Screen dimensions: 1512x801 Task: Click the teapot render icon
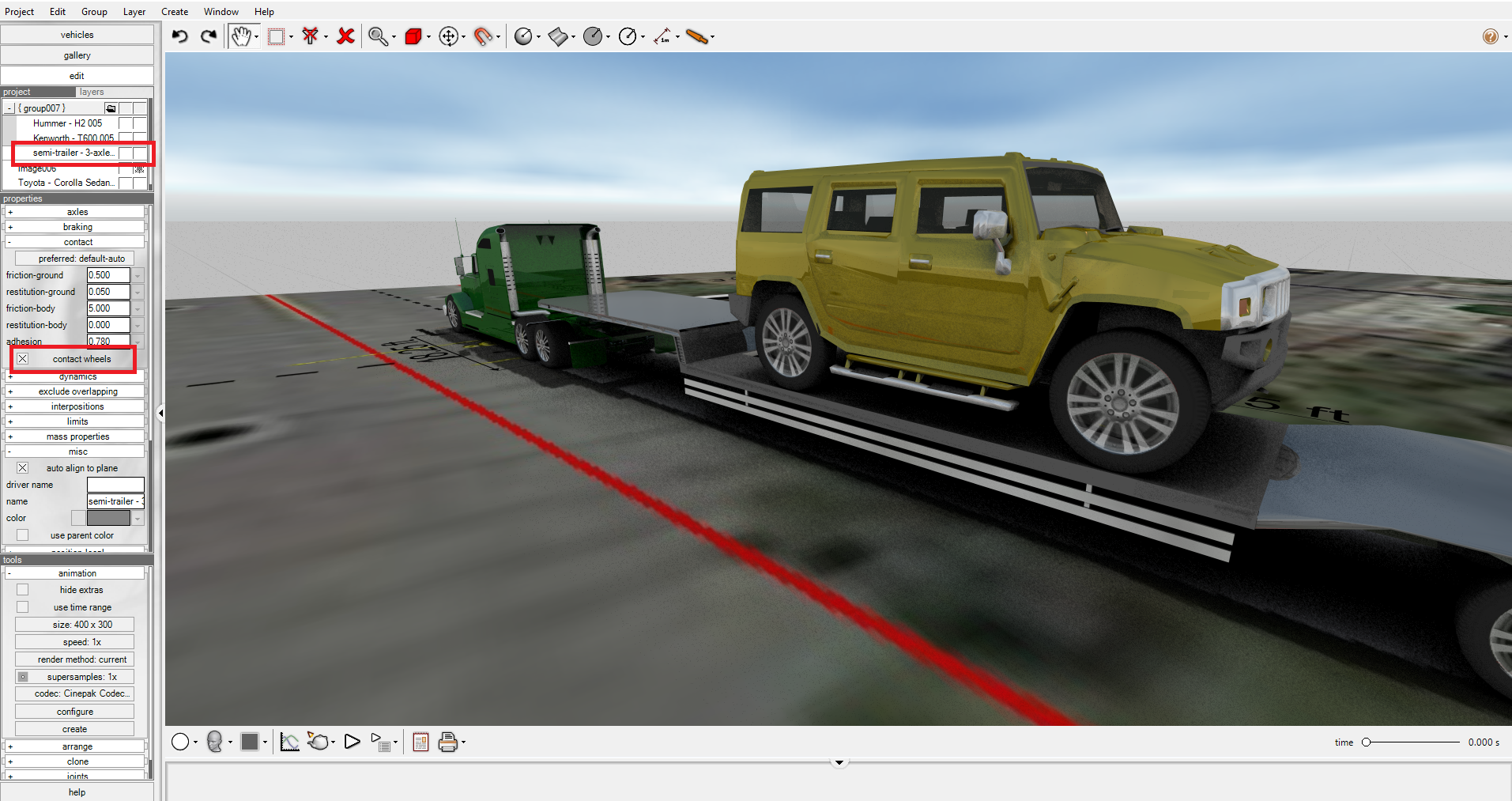tap(319, 742)
